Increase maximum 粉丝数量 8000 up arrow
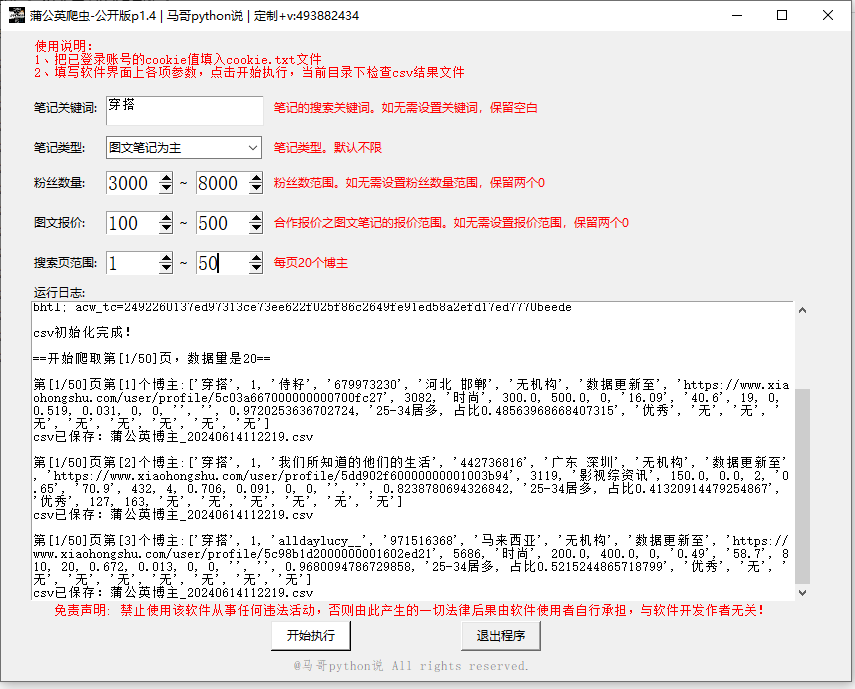 point(256,178)
